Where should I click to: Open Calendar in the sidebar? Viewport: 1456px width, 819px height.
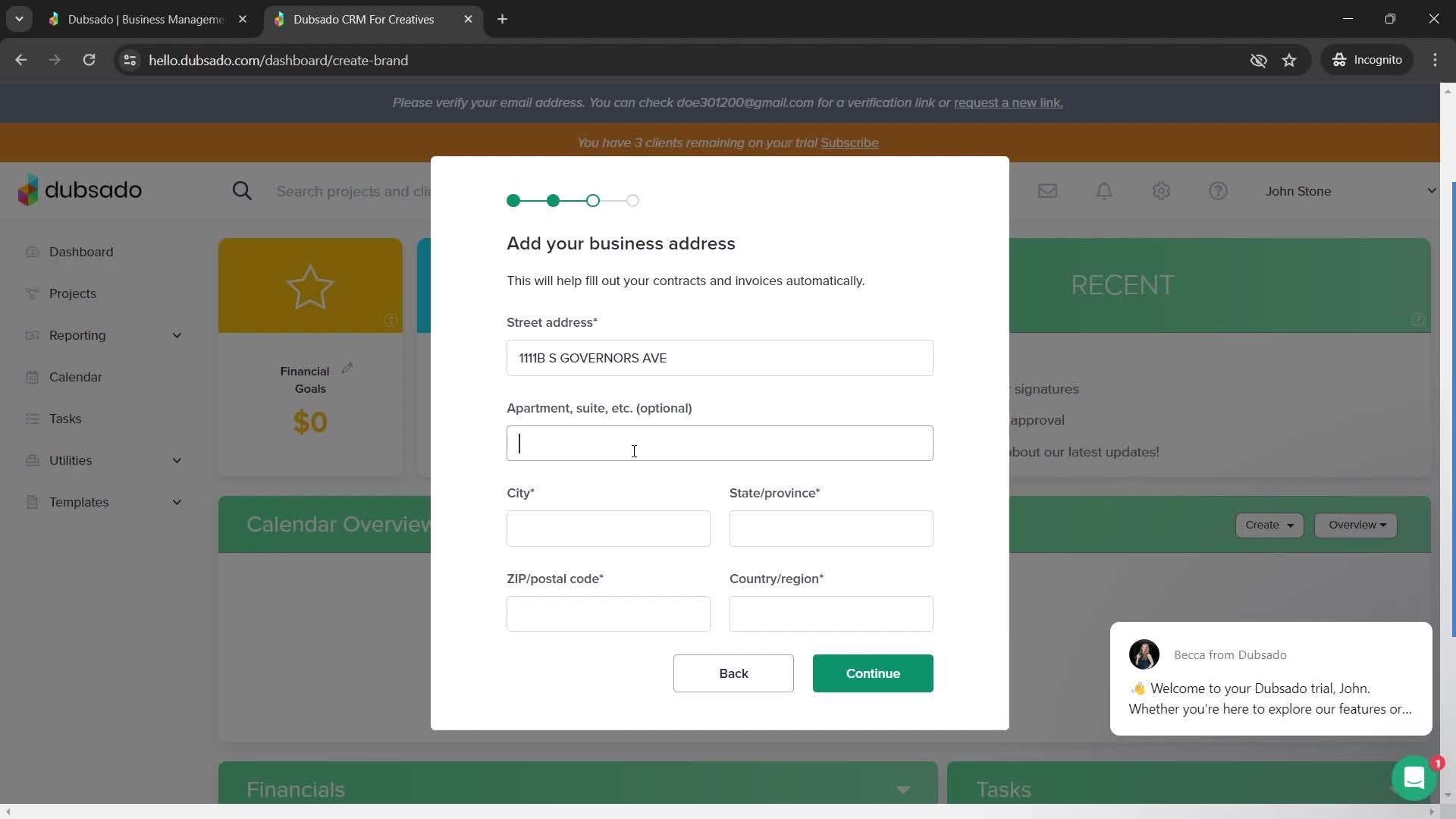click(75, 377)
